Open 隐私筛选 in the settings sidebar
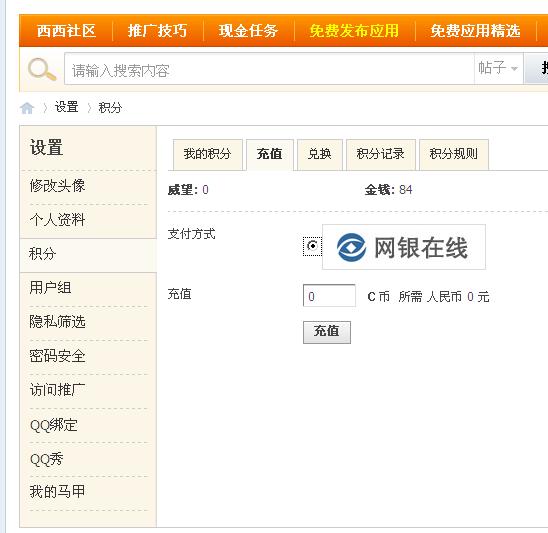Viewport: 548px width, 533px height. pos(57,322)
